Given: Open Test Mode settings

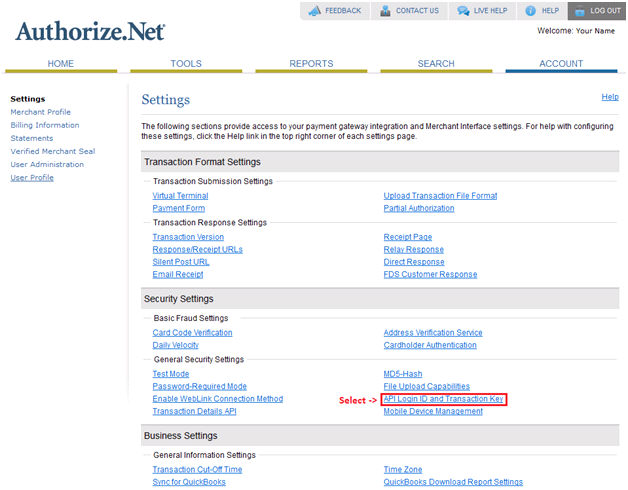Looking at the screenshot, I should click(171, 374).
